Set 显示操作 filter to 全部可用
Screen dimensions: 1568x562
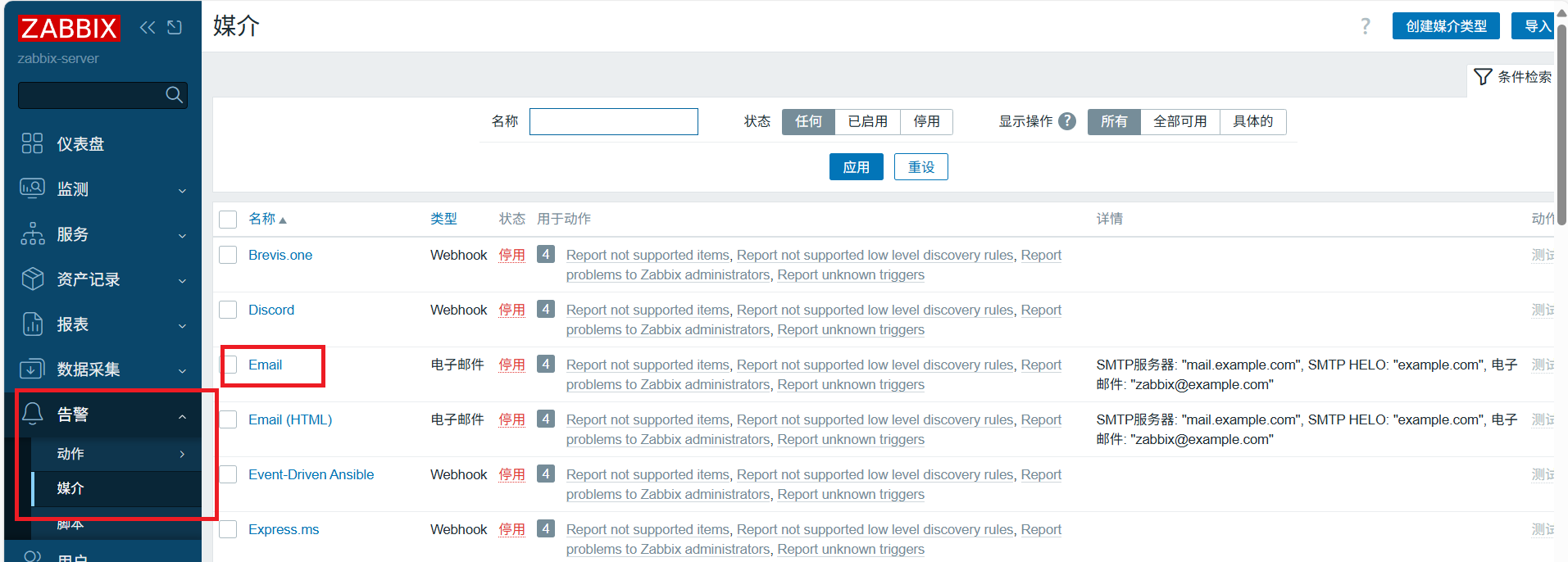click(x=1179, y=121)
